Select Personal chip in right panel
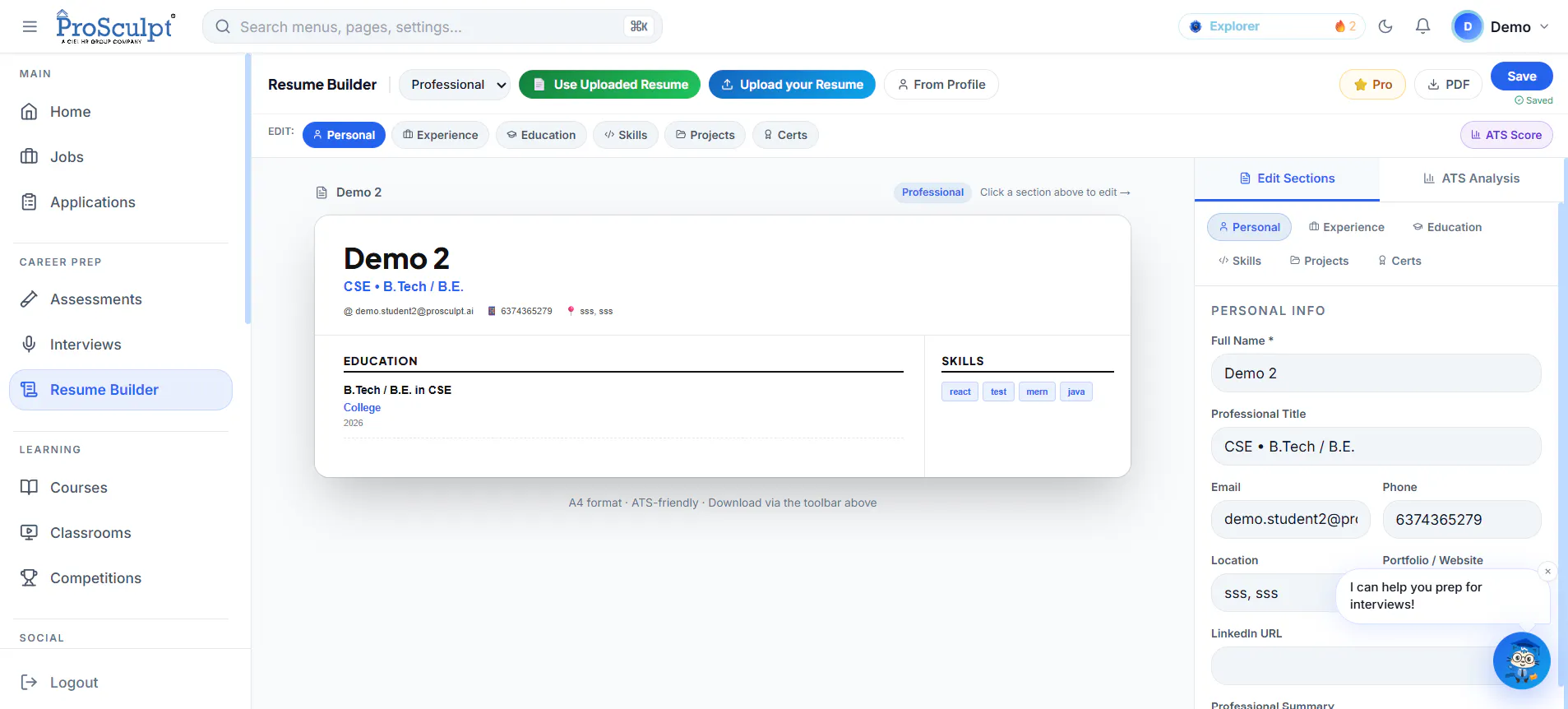1568x709 pixels. [1249, 227]
